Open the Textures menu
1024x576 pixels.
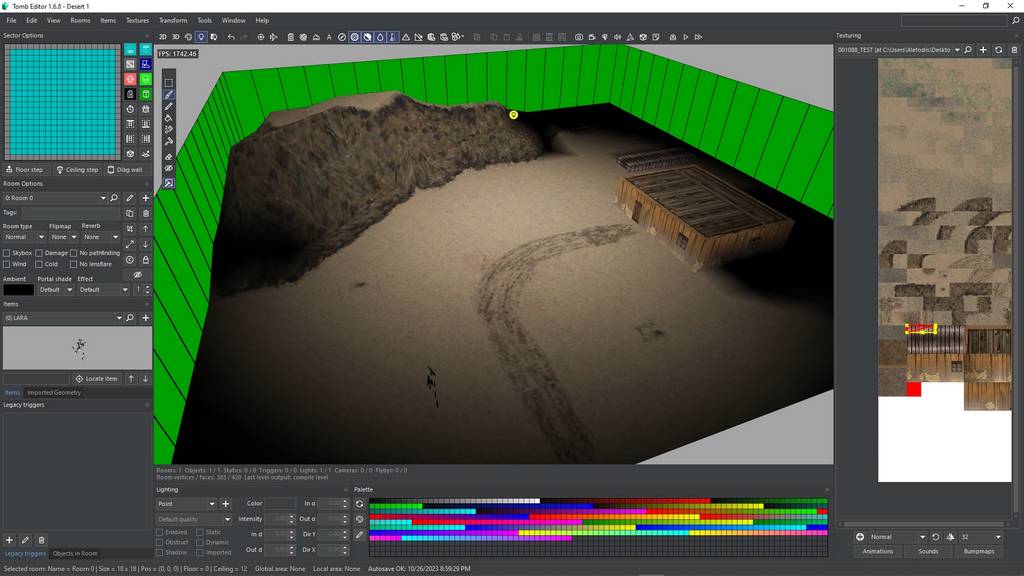(x=137, y=20)
